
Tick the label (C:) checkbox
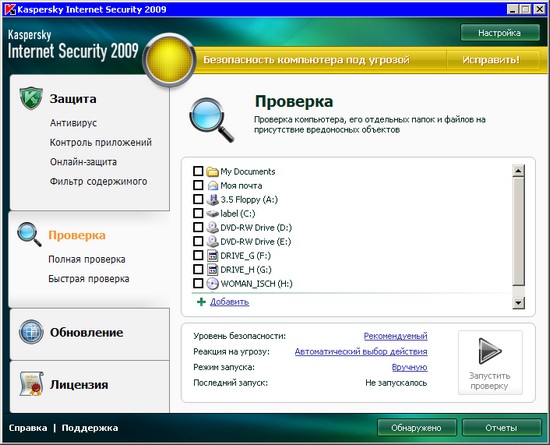[198, 213]
